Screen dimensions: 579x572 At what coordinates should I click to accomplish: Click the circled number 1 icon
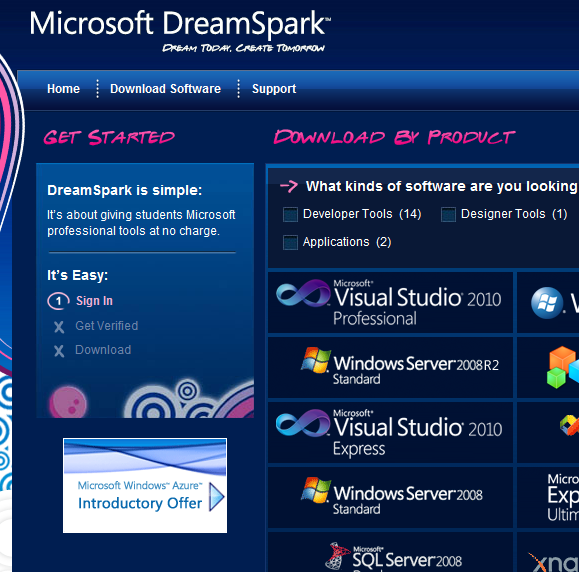(x=58, y=301)
